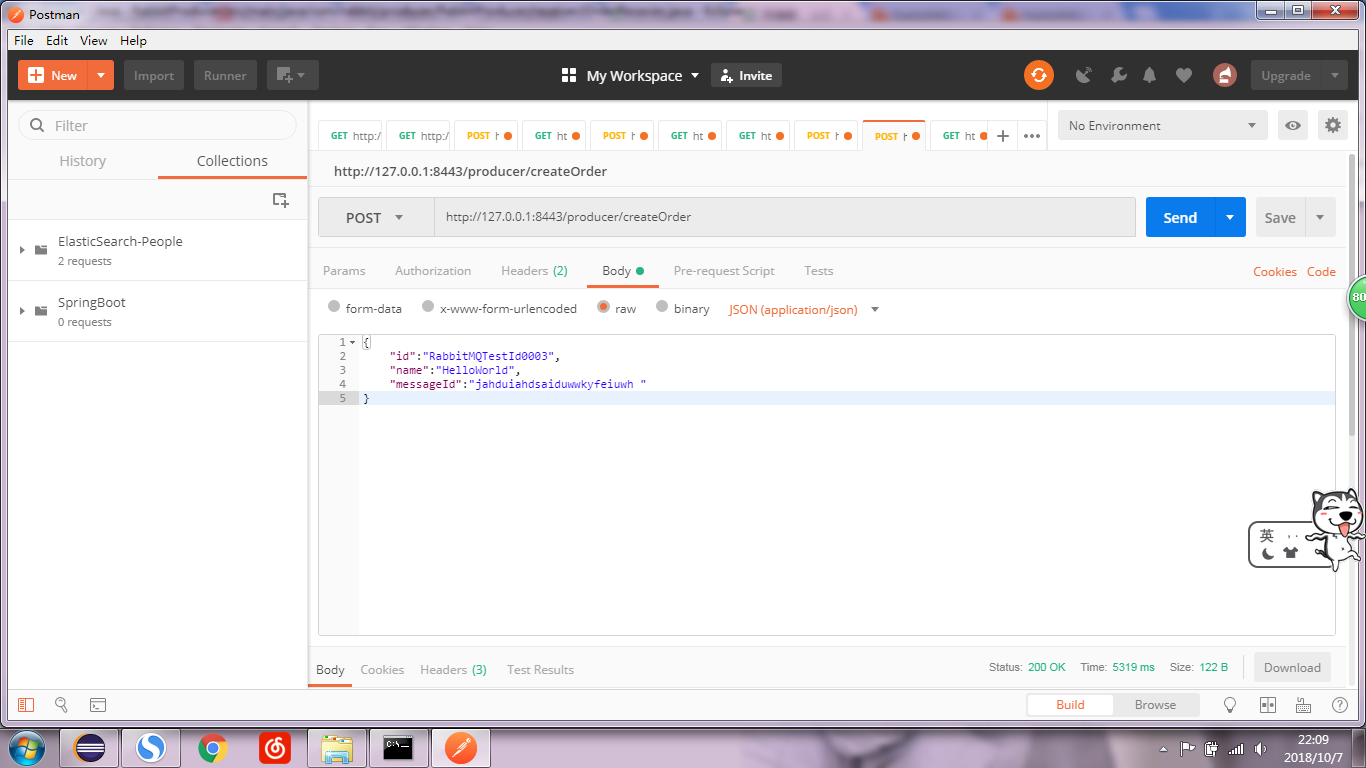Screen dimensions: 1366x768
Task: Open the New button dropdown arrow
Action: 101,75
